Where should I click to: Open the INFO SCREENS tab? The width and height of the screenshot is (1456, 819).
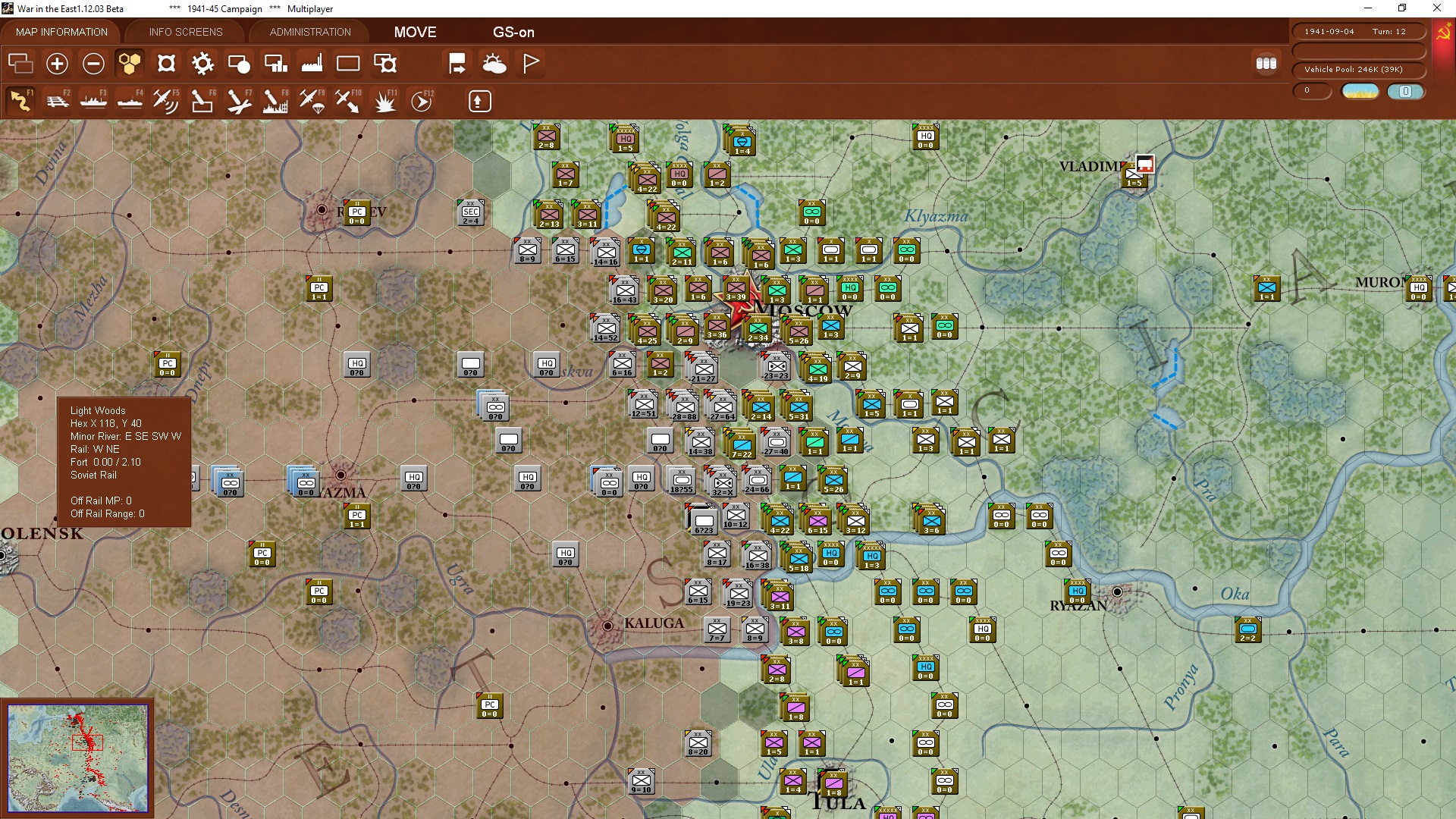(x=186, y=32)
